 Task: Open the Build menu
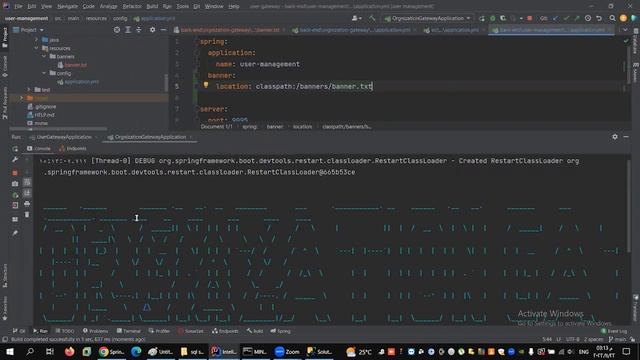(x=152, y=6)
